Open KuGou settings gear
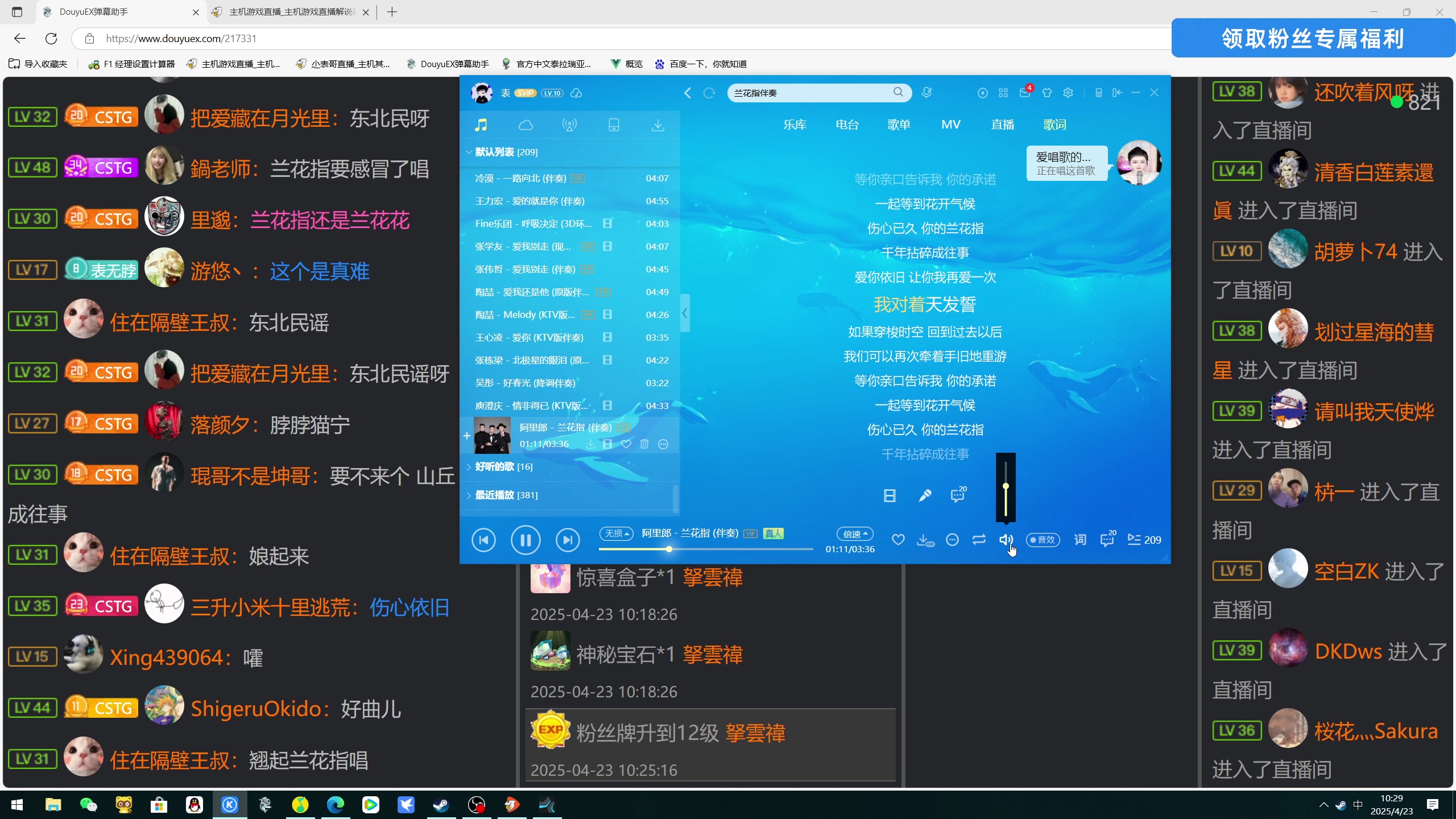The height and width of the screenshot is (819, 1456). pyautogui.click(x=1068, y=92)
